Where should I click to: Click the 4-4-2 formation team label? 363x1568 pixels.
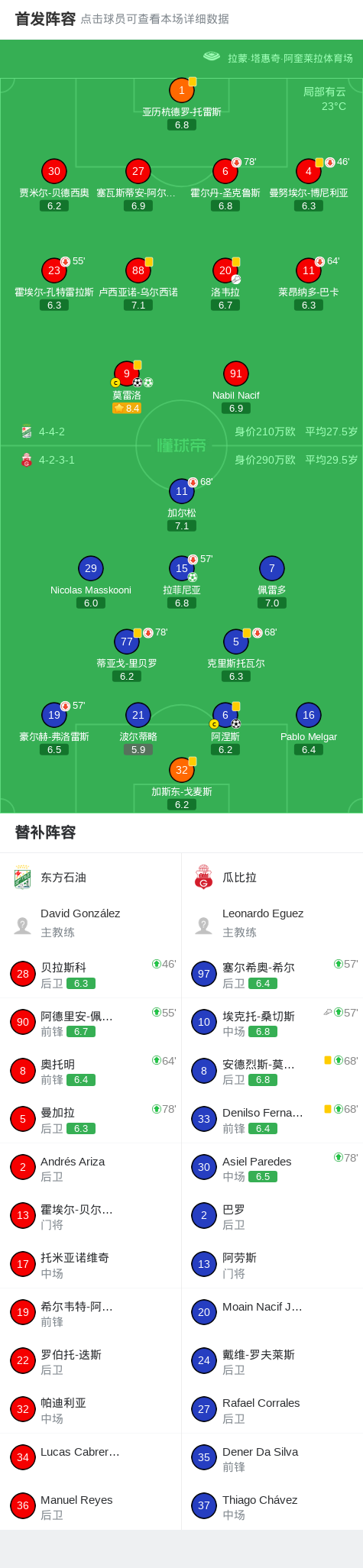(52, 432)
